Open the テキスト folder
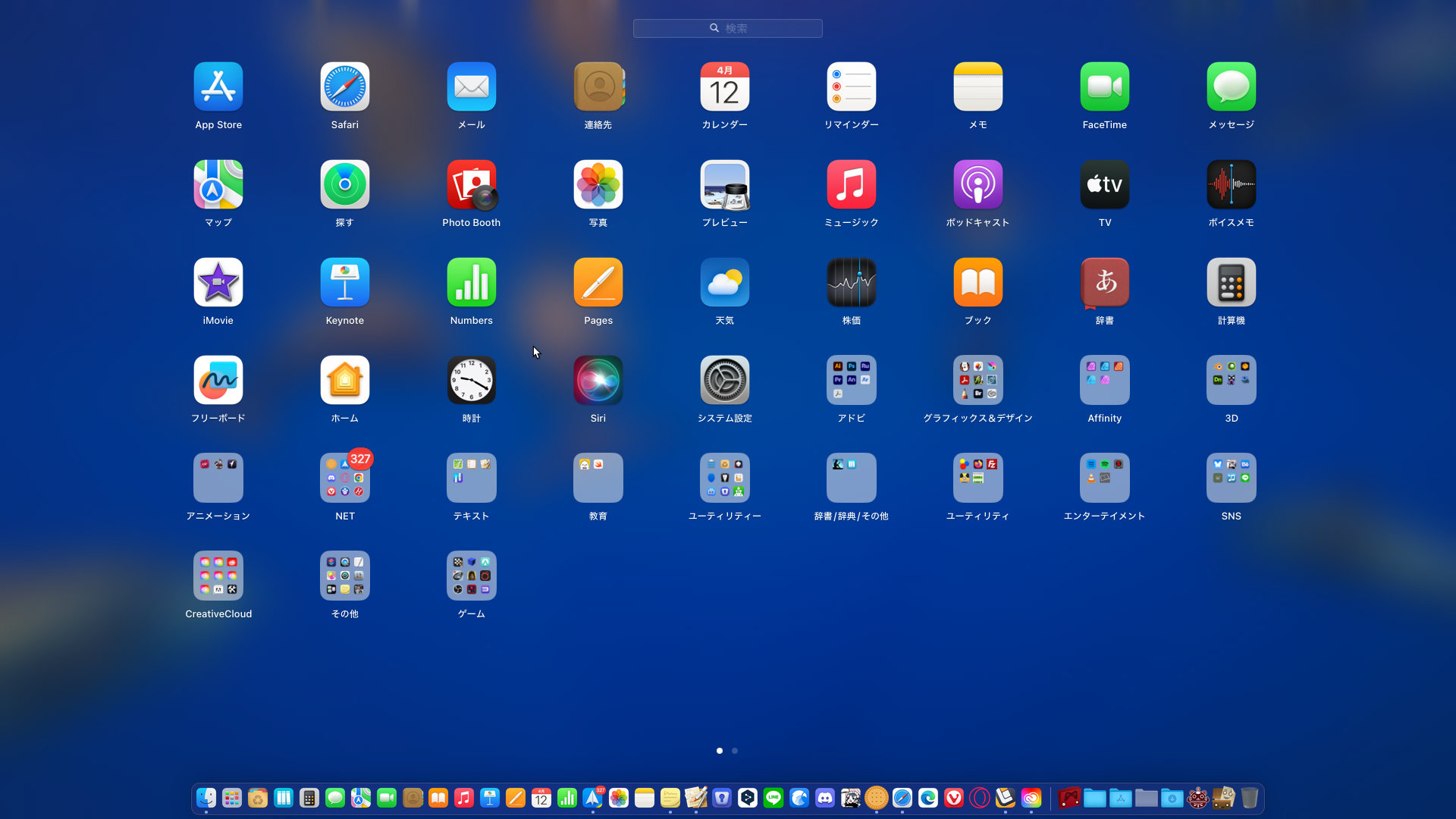The height and width of the screenshot is (819, 1456). pyautogui.click(x=472, y=478)
